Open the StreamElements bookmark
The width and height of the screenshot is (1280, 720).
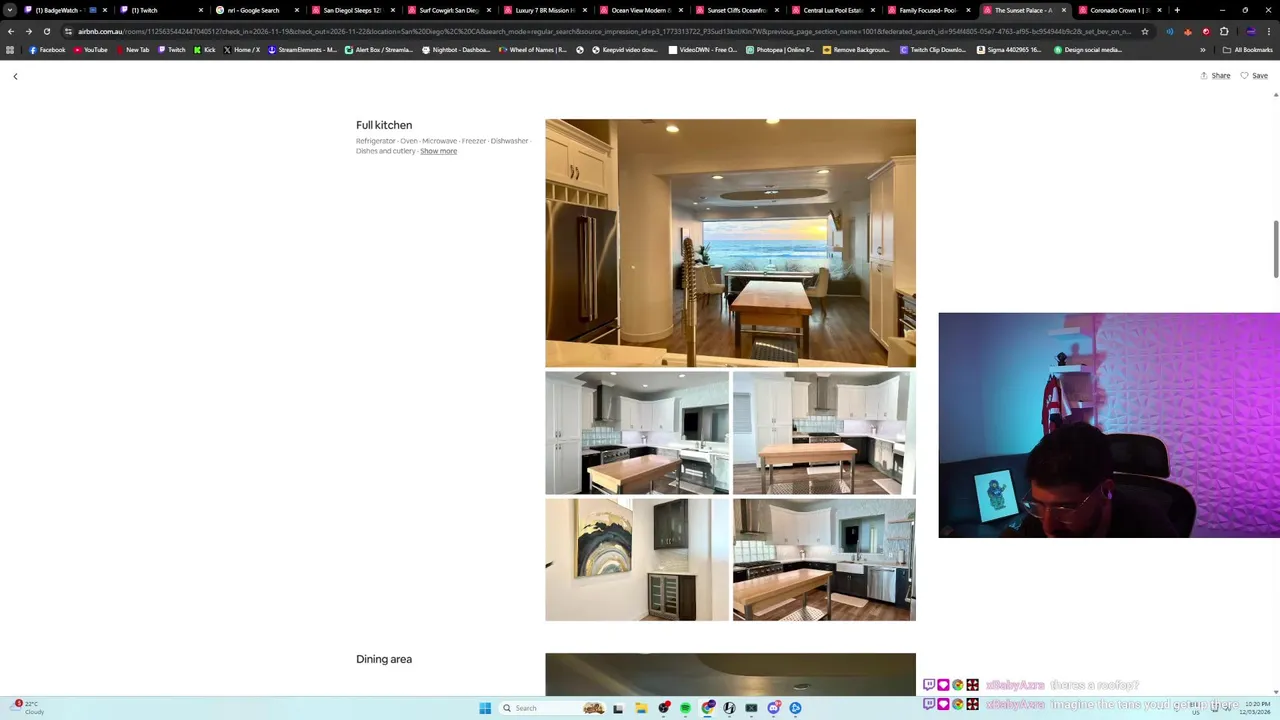[x=302, y=50]
